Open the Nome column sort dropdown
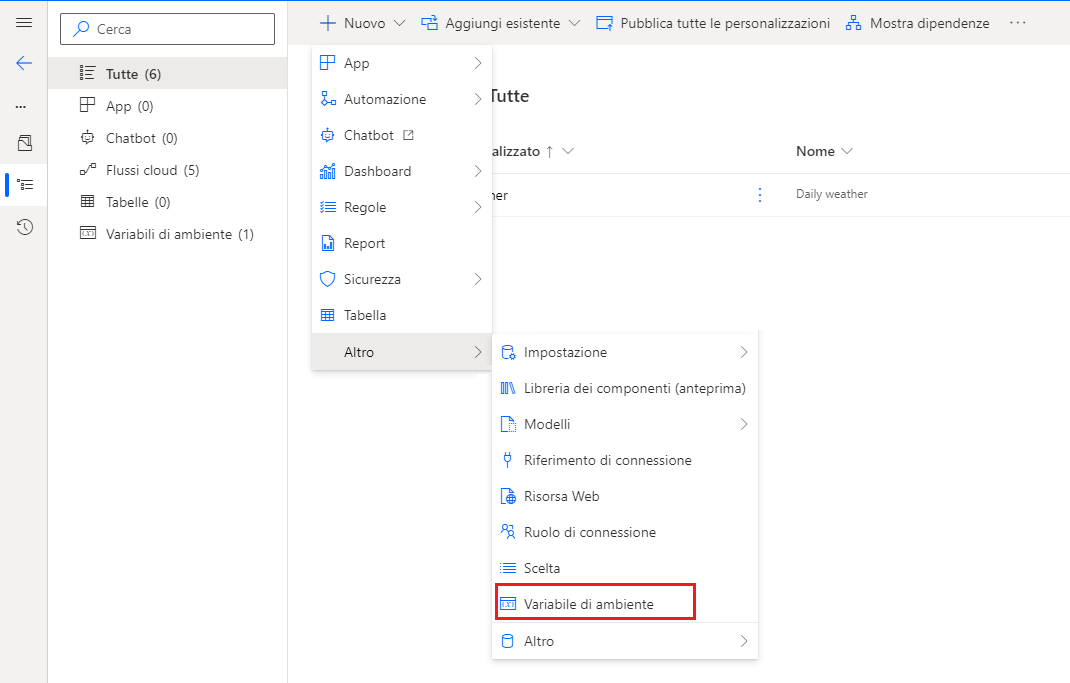Screen dimensions: 1070x683 pyautogui.click(x=846, y=151)
